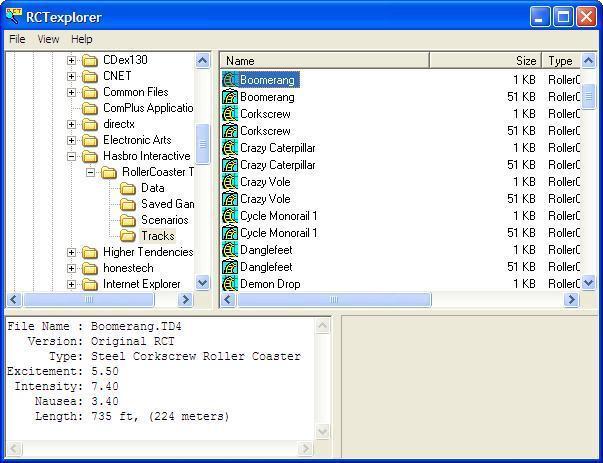Image resolution: width=603 pixels, height=463 pixels.
Task: Click the 'File Name : Boomerang.TD4' line
Action: pos(94,326)
